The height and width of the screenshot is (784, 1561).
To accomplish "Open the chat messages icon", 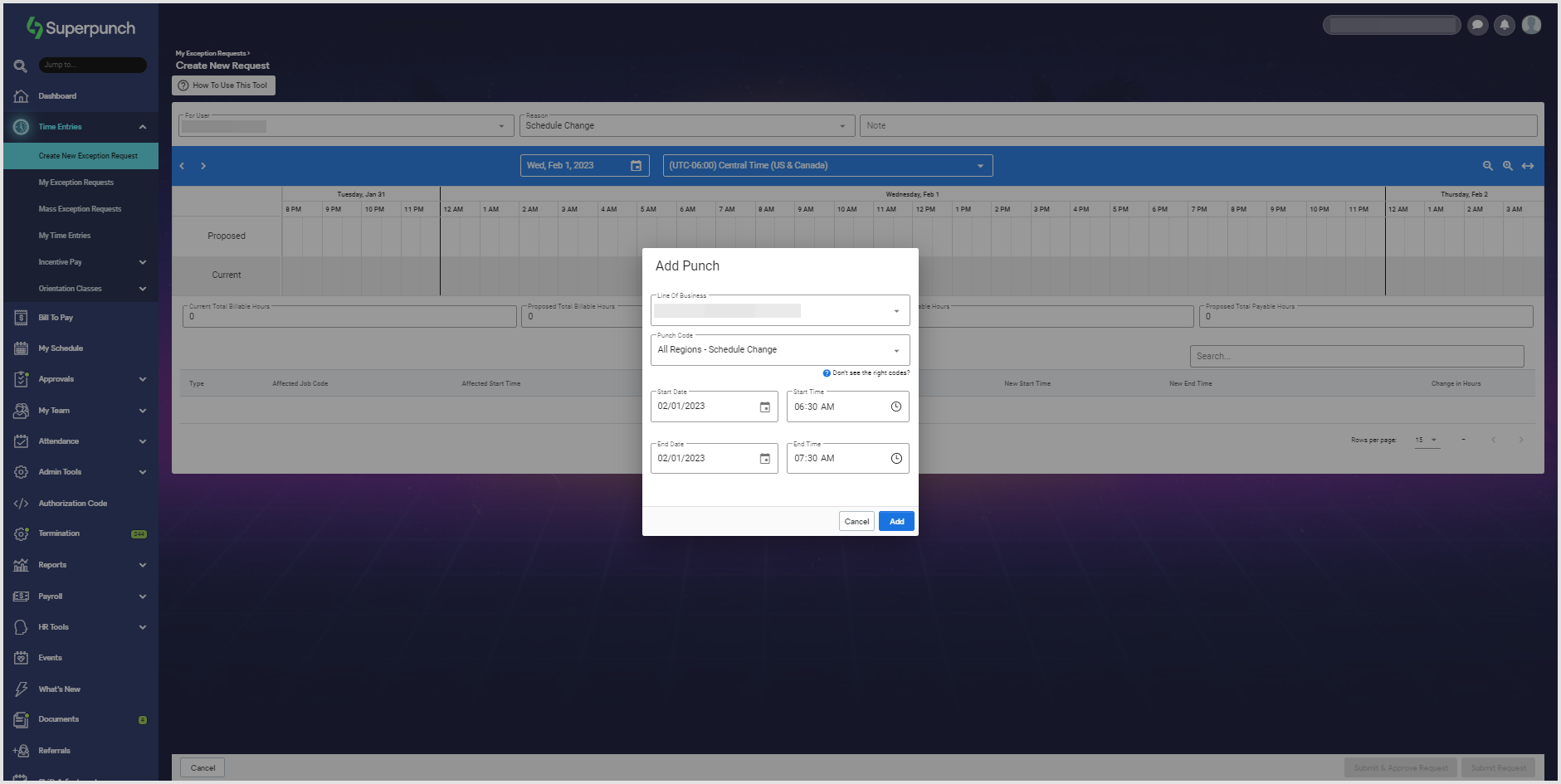I will 1477,25.
